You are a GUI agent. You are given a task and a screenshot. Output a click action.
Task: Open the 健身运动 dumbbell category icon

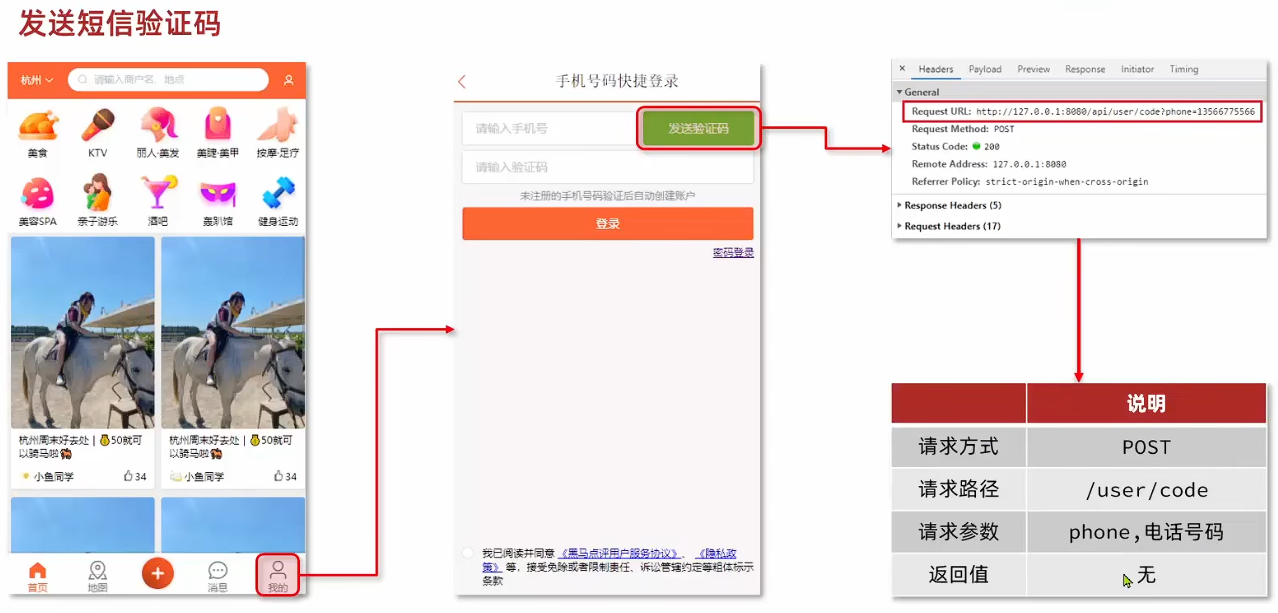pos(278,193)
